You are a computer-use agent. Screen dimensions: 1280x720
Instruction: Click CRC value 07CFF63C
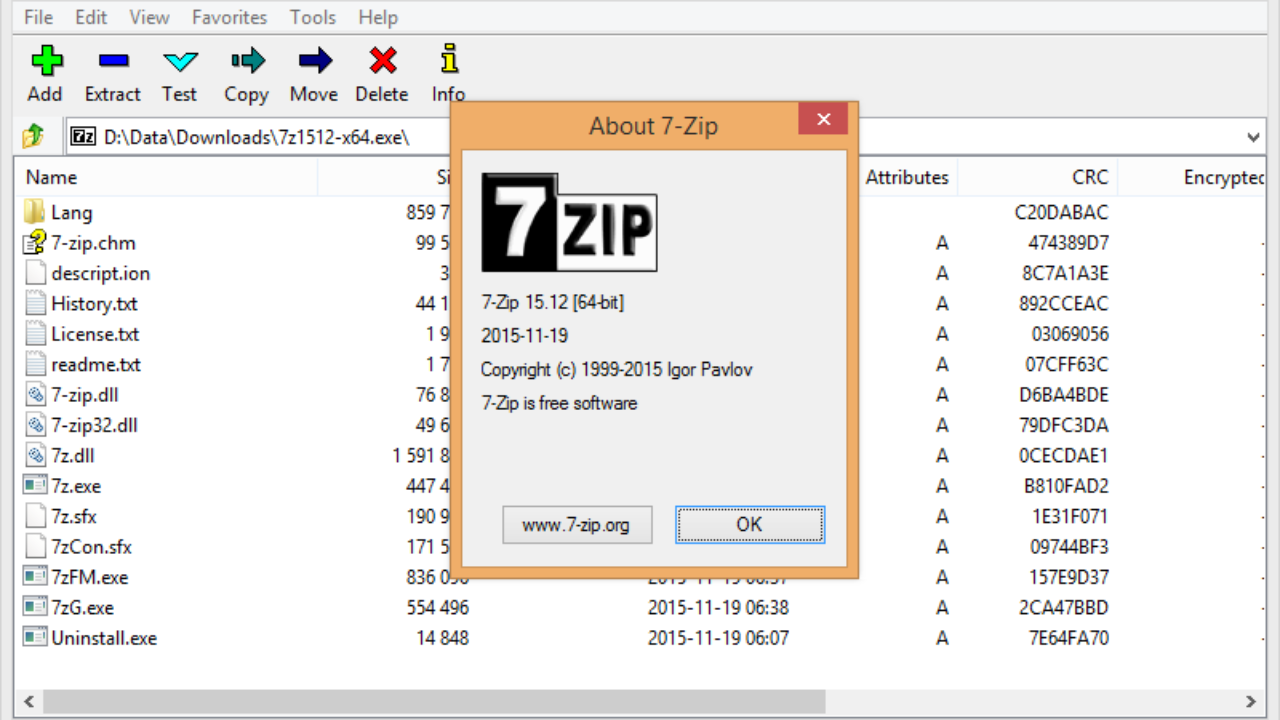click(x=1067, y=364)
